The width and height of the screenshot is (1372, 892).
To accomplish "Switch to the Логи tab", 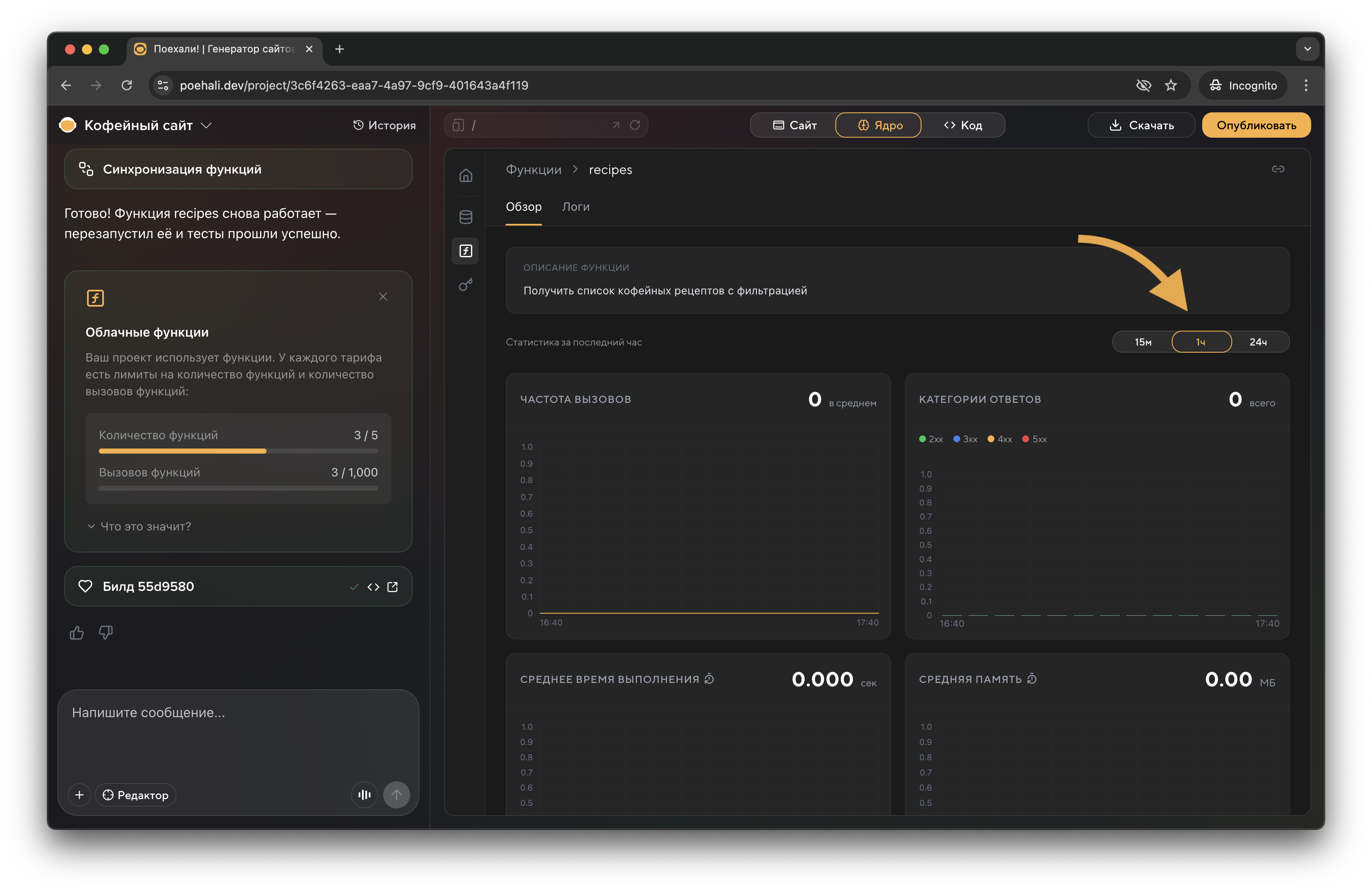I will click(x=575, y=207).
